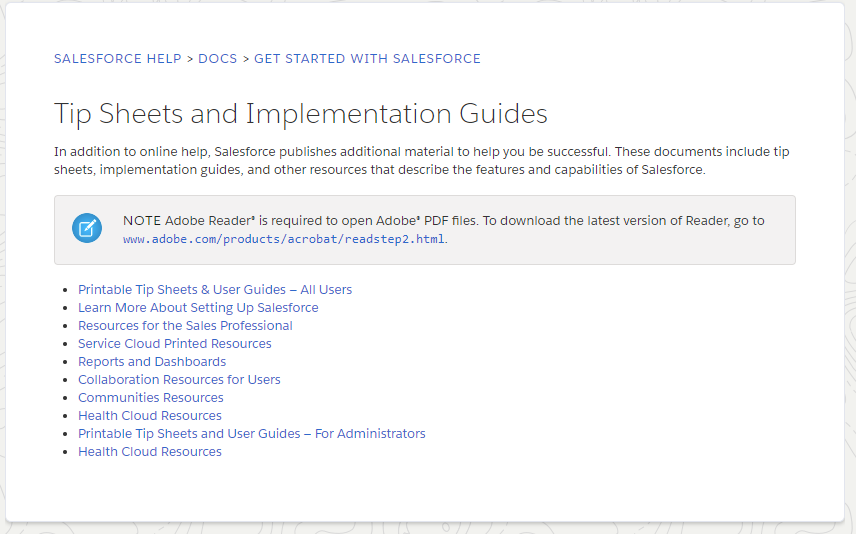
Task: Click the NOTE label in the gray box
Action: pos(141,221)
